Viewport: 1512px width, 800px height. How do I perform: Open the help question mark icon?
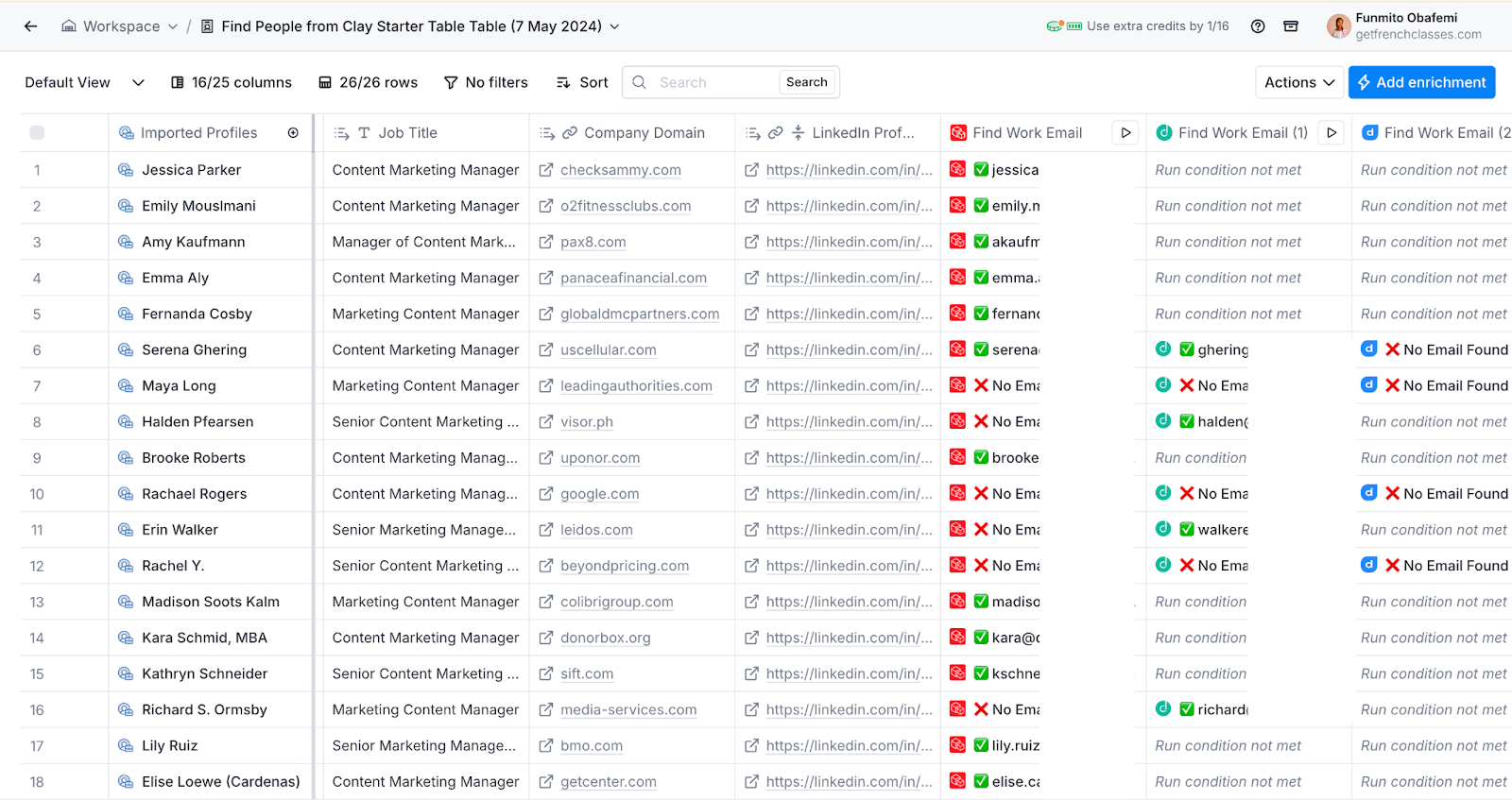click(1258, 26)
